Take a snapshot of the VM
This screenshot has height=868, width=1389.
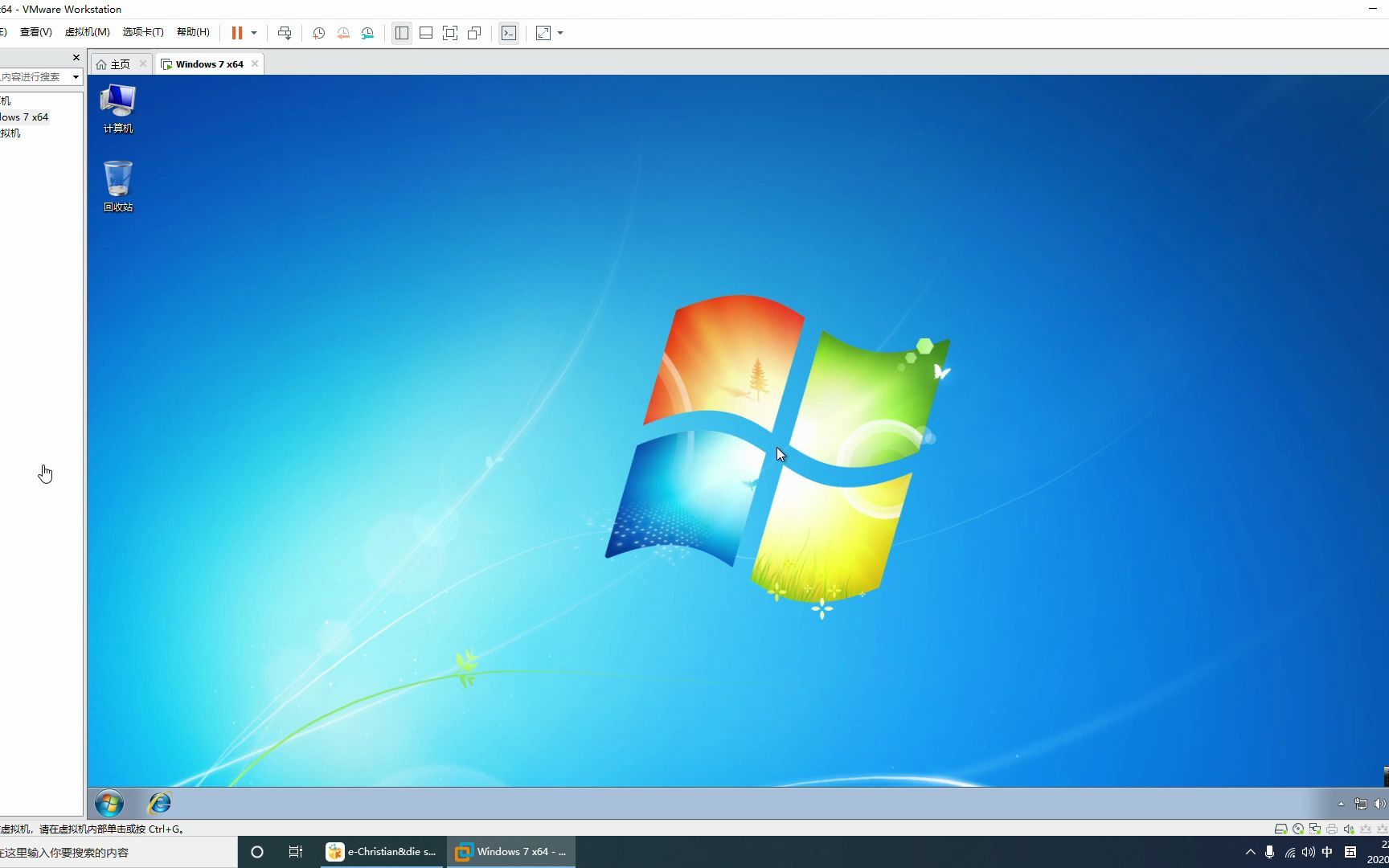point(318,33)
